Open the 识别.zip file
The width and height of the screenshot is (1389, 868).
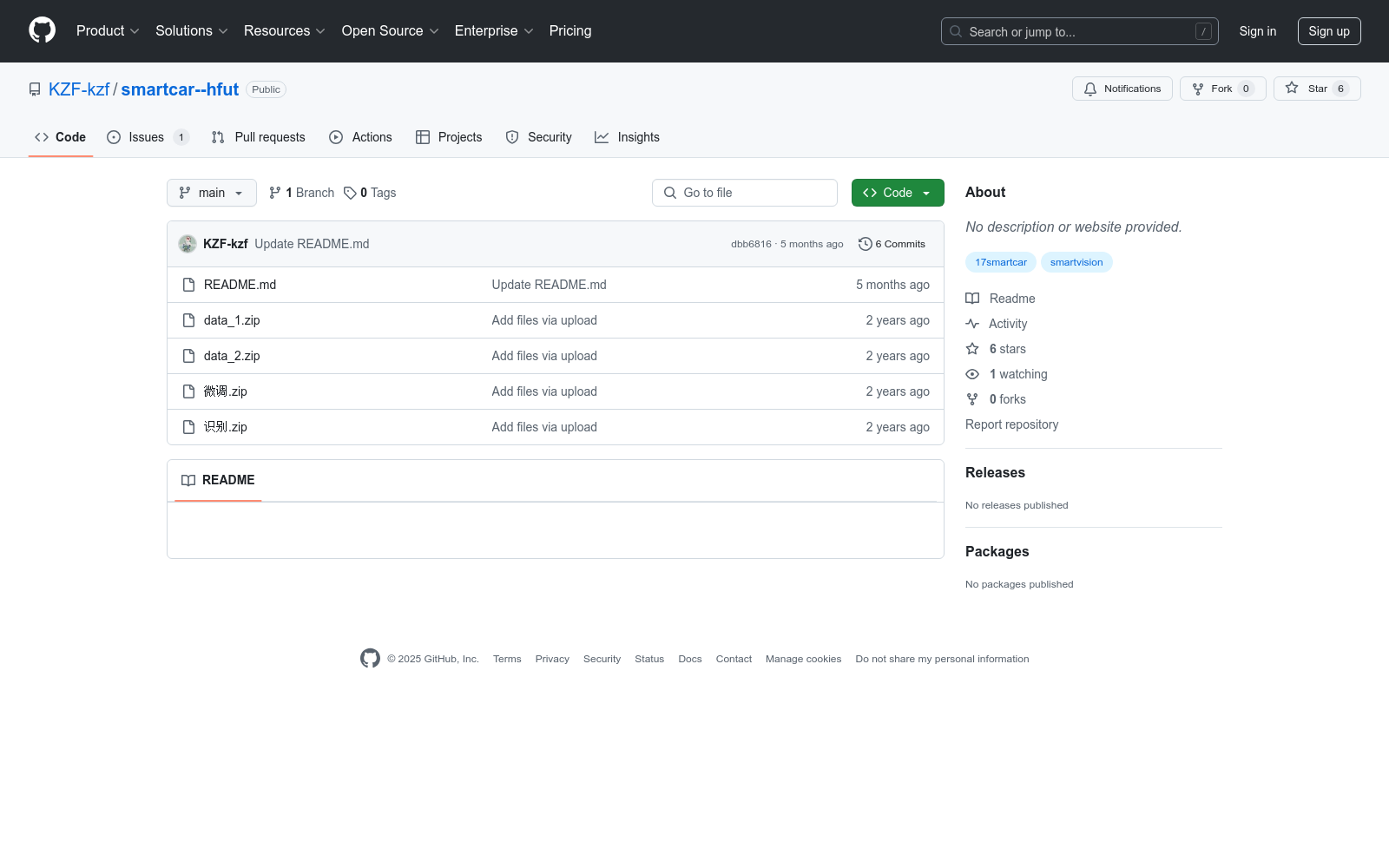coord(226,427)
